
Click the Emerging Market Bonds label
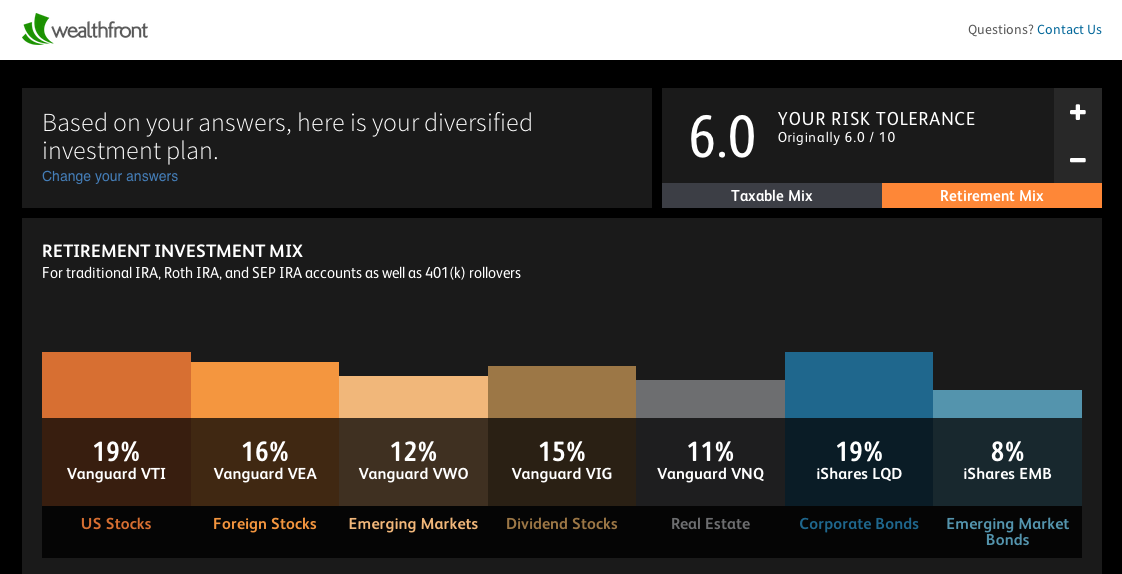pos(1008,532)
